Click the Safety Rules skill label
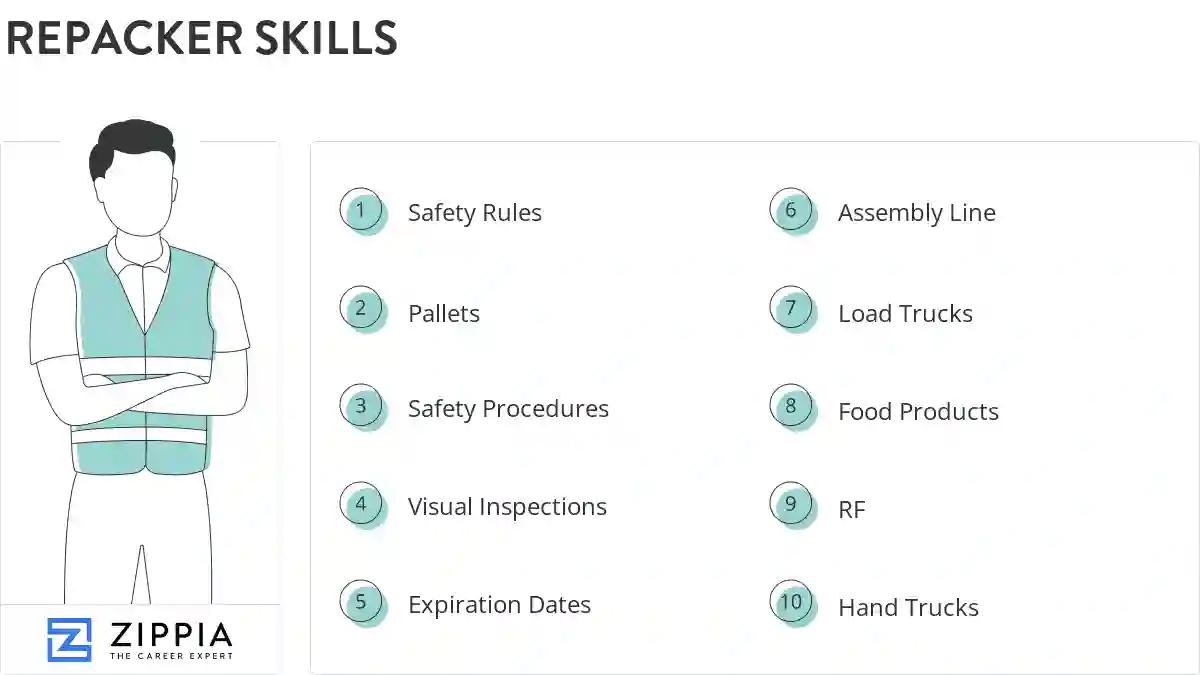This screenshot has height=675, width=1200. (x=474, y=213)
